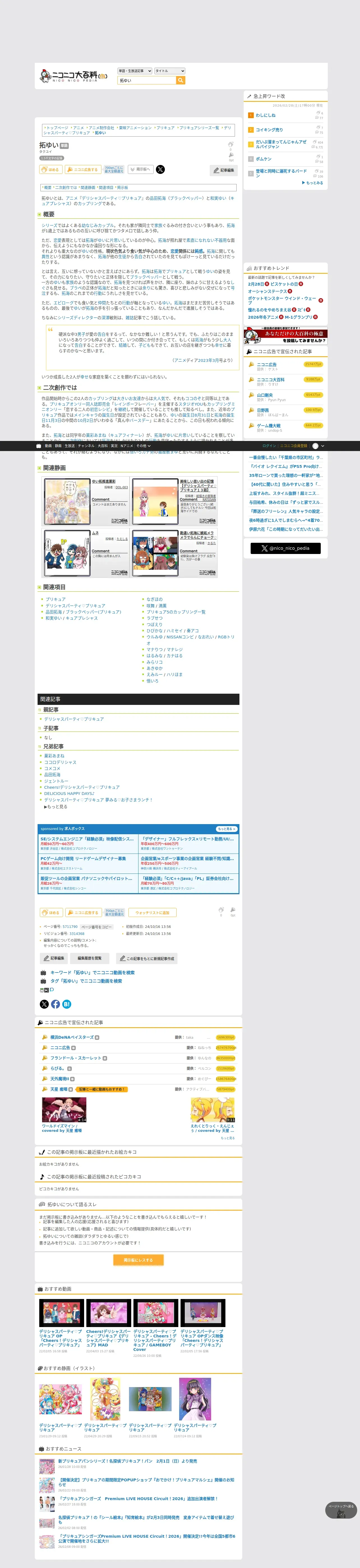
Task: Open trending word わしにしね
Action: pos(266,115)
